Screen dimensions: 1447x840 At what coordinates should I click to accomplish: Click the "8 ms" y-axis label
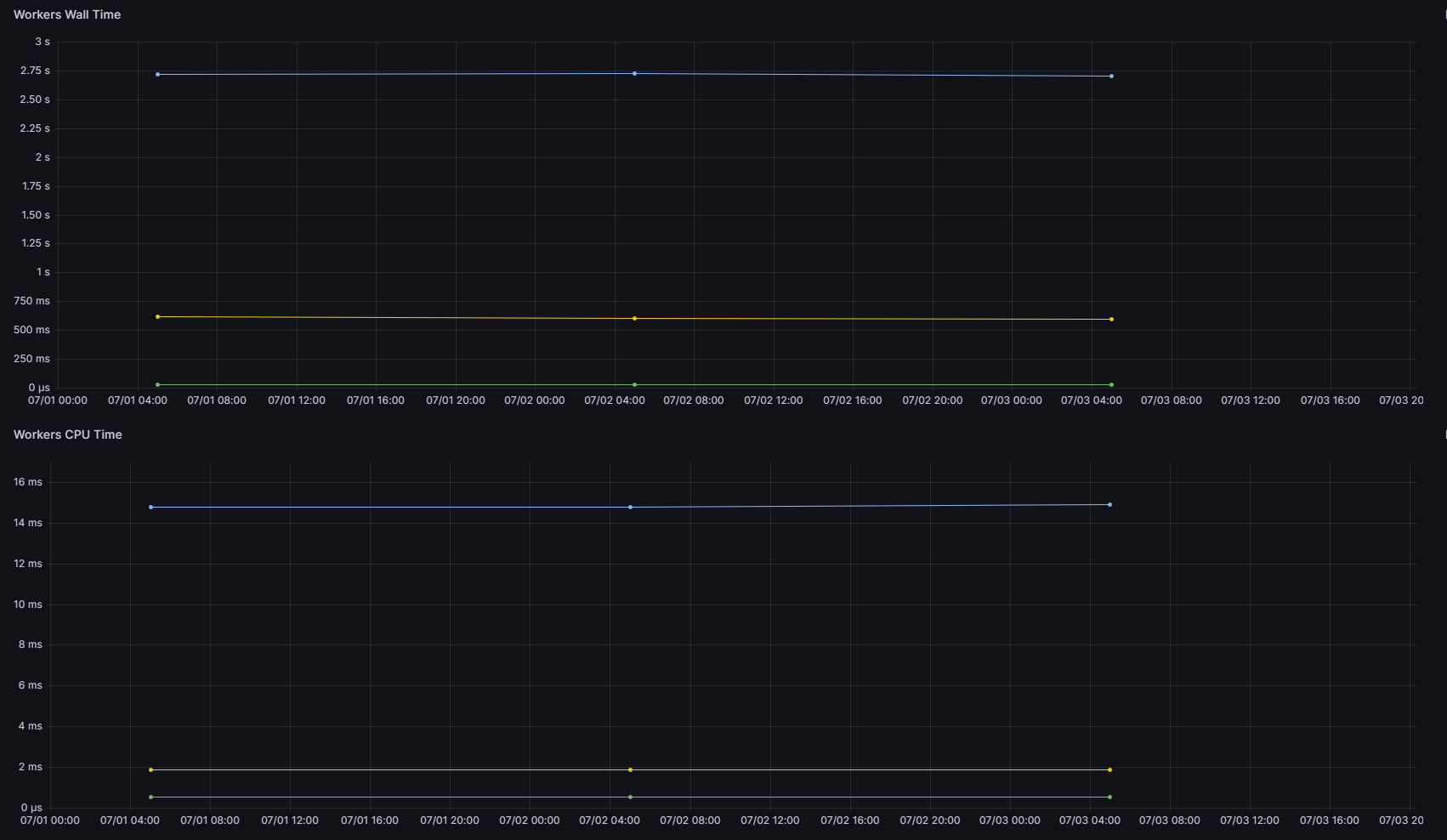tap(31, 644)
